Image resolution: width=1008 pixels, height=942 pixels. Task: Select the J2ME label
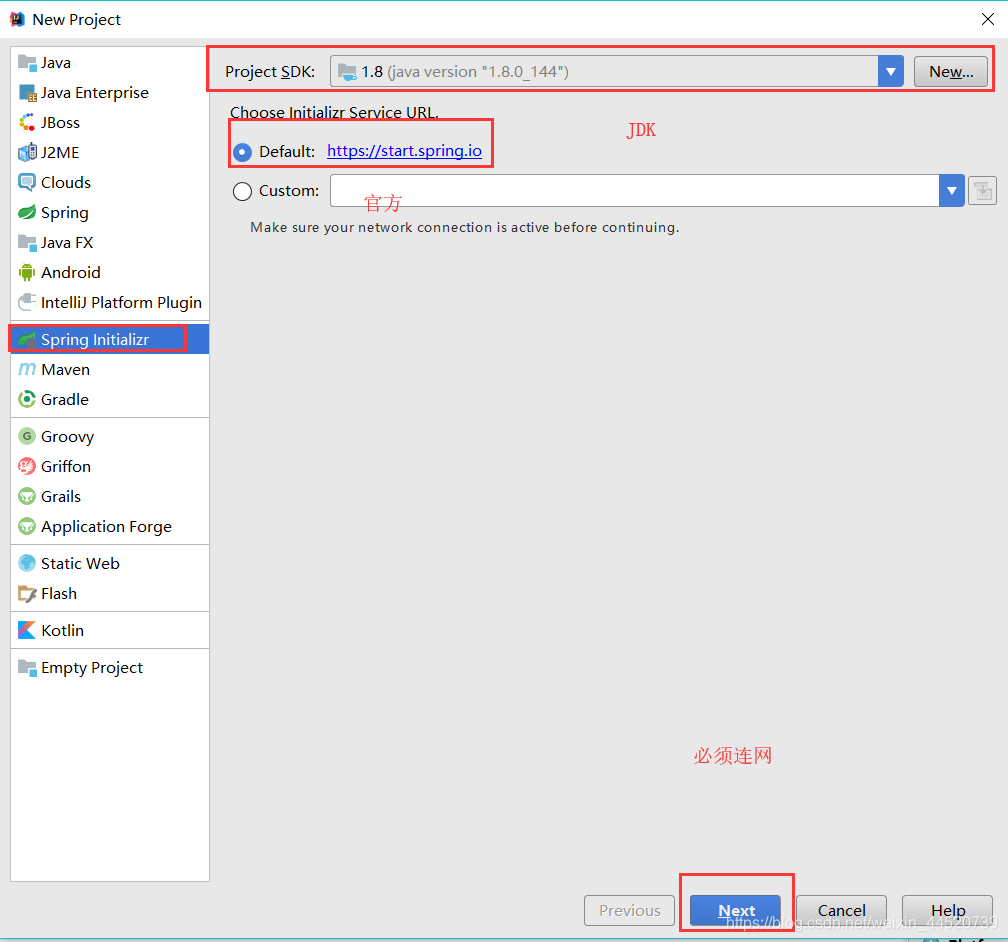tap(60, 153)
